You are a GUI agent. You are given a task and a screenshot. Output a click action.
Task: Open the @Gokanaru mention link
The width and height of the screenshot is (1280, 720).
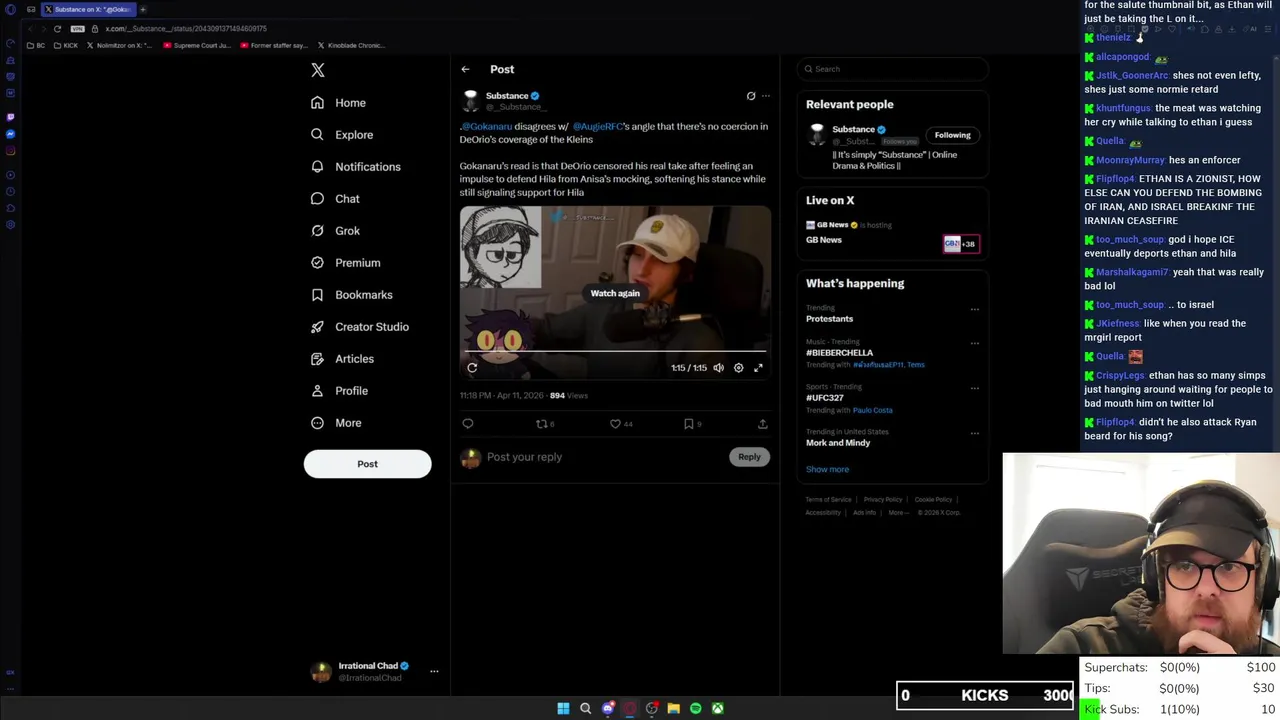pos(486,127)
